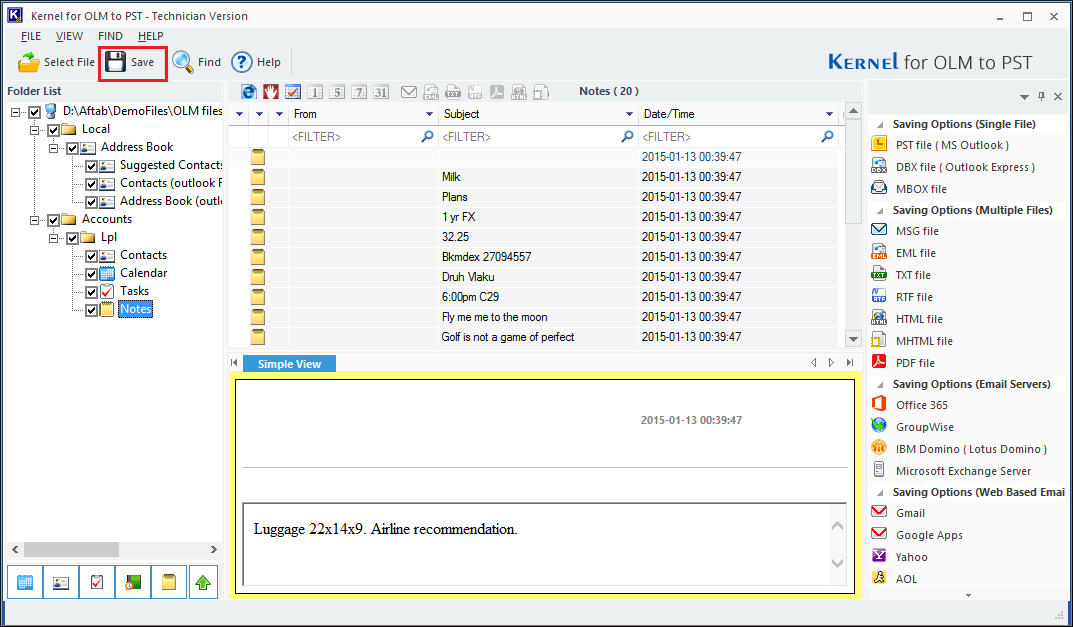The height and width of the screenshot is (627, 1073).
Task: Click the From filter input field
Action: (363, 137)
